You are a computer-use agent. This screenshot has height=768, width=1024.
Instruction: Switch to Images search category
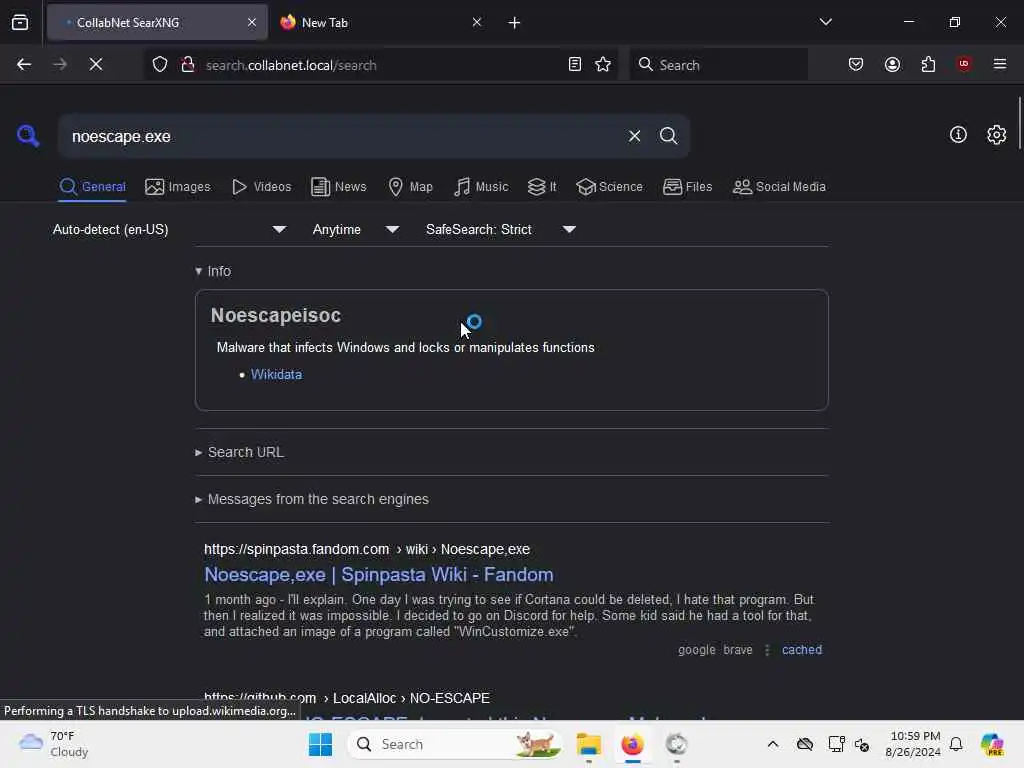[x=178, y=187]
